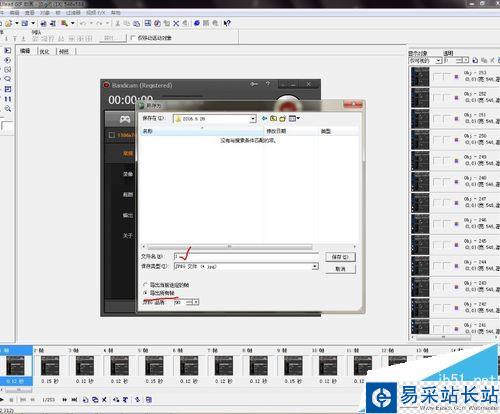Open the Edit tab in workspace
This screenshot has height=414, width=500.
click(x=25, y=51)
